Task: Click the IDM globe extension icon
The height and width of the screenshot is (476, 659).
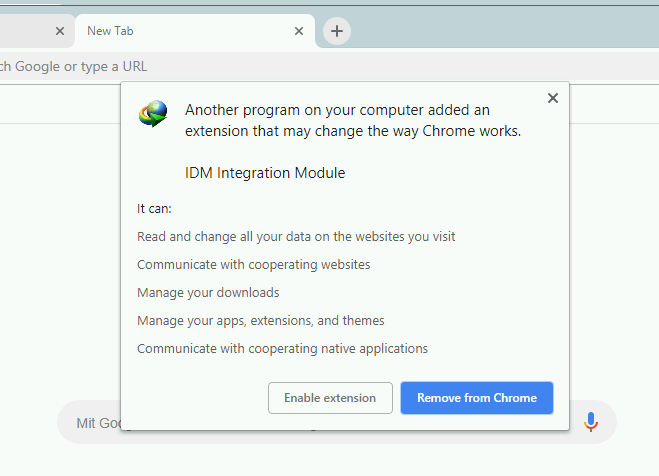Action: [153, 114]
